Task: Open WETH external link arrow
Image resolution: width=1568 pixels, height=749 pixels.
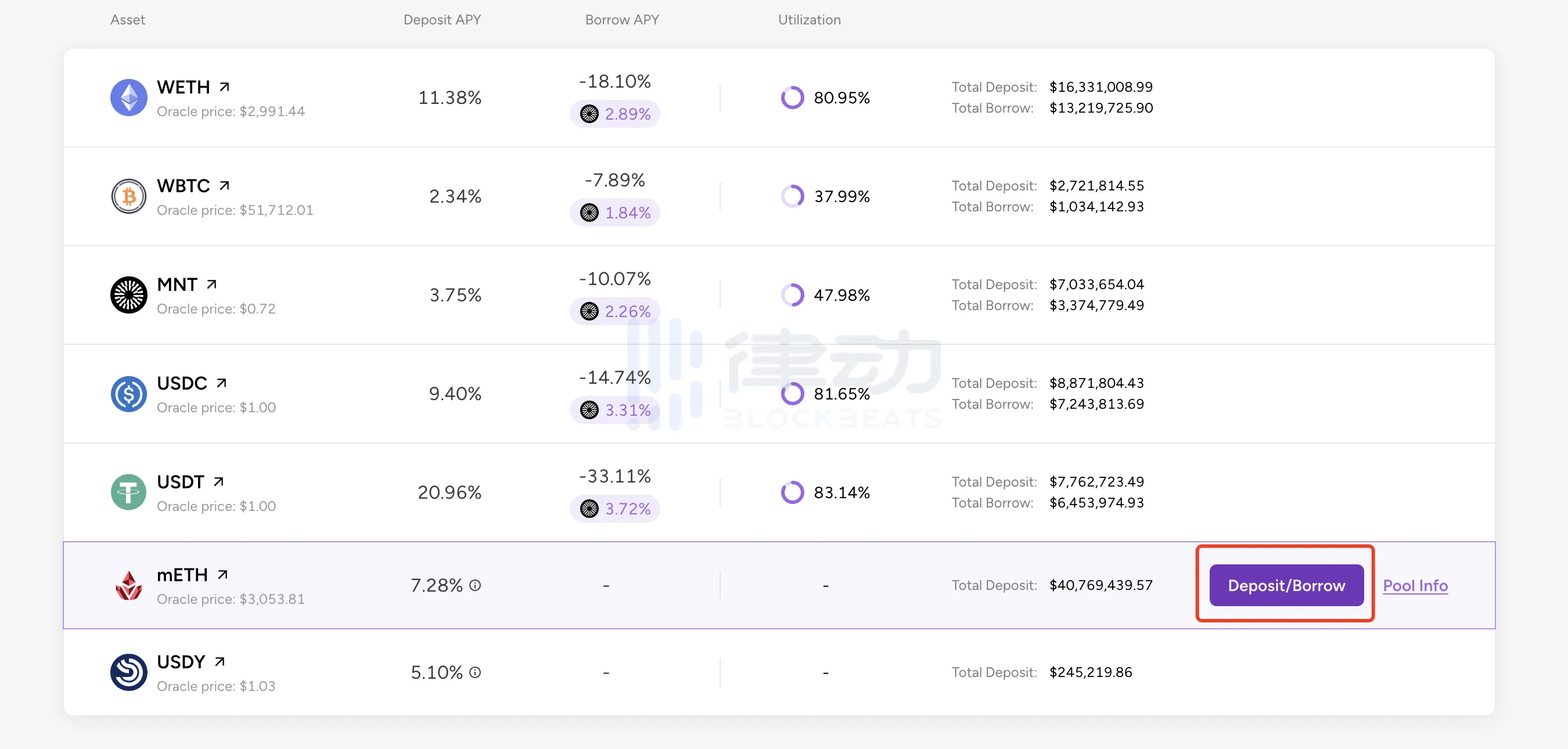Action: coord(224,87)
